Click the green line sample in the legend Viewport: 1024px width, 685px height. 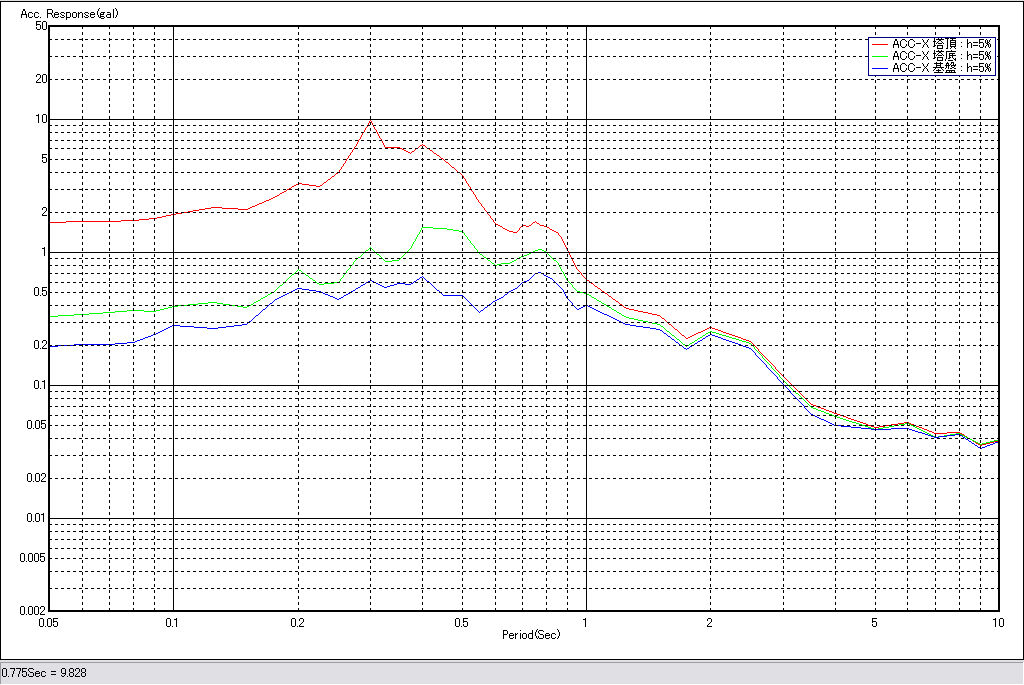[880, 56]
